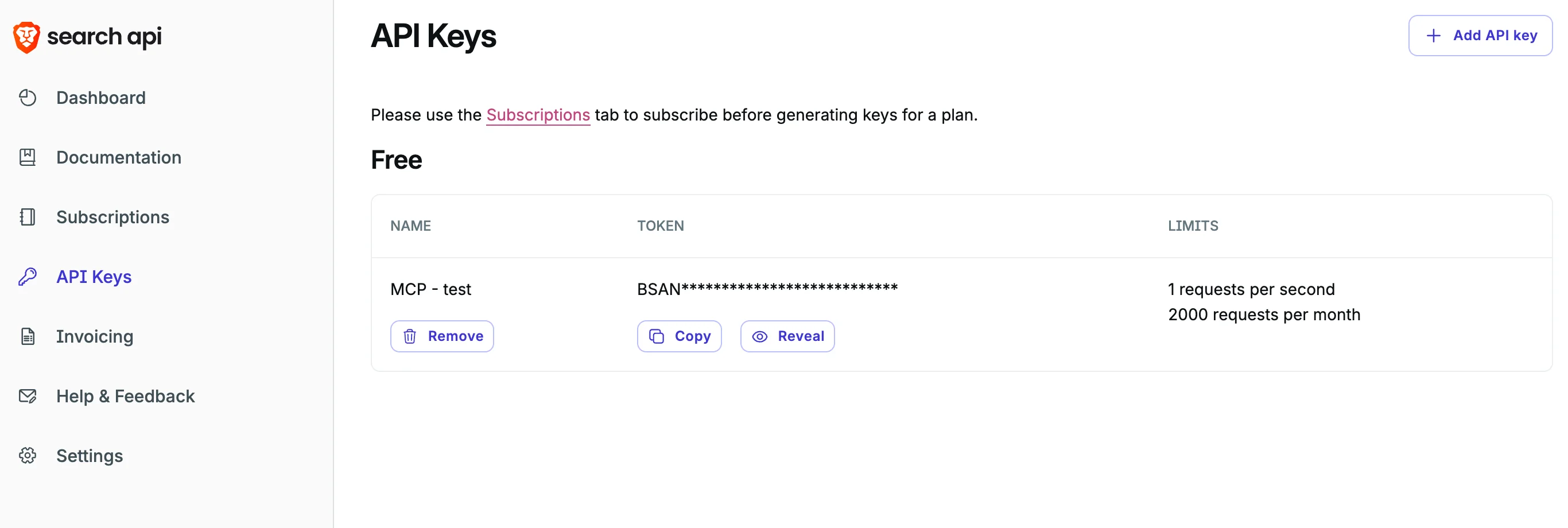The height and width of the screenshot is (528, 1568).
Task: Follow the Subscriptions link in the notice
Action: pos(537,114)
